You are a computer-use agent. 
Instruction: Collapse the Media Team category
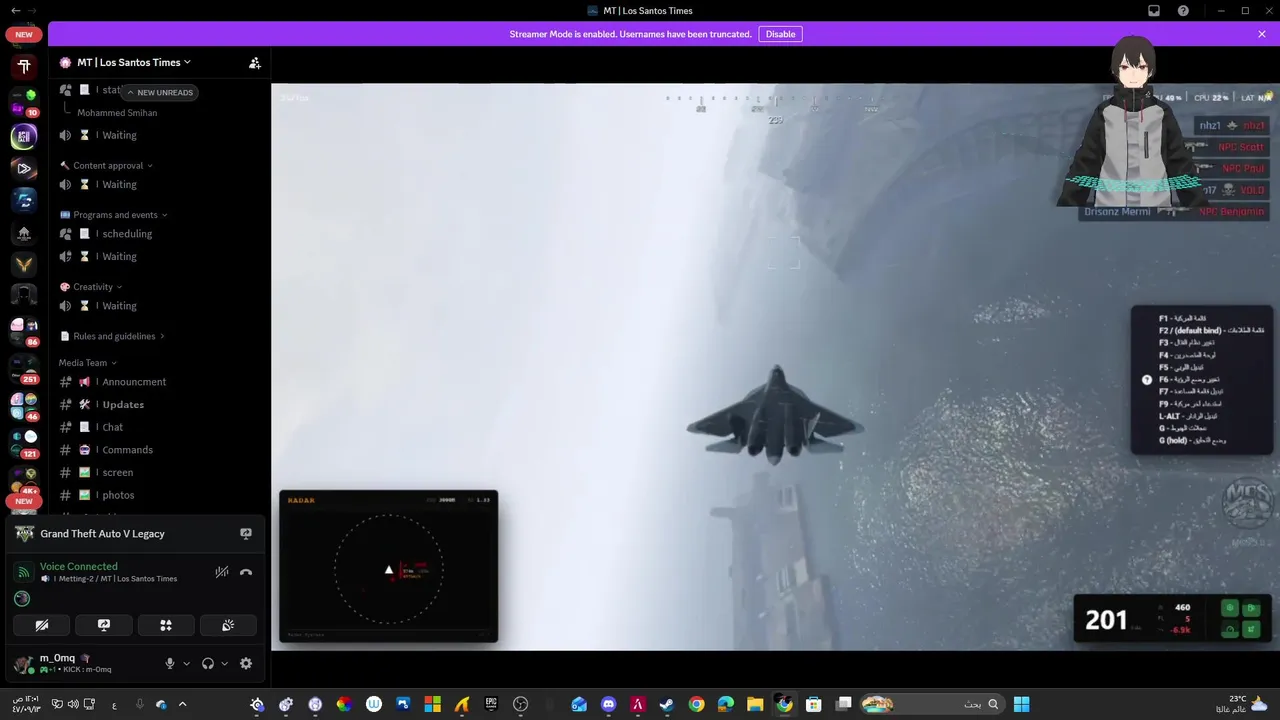[88, 363]
